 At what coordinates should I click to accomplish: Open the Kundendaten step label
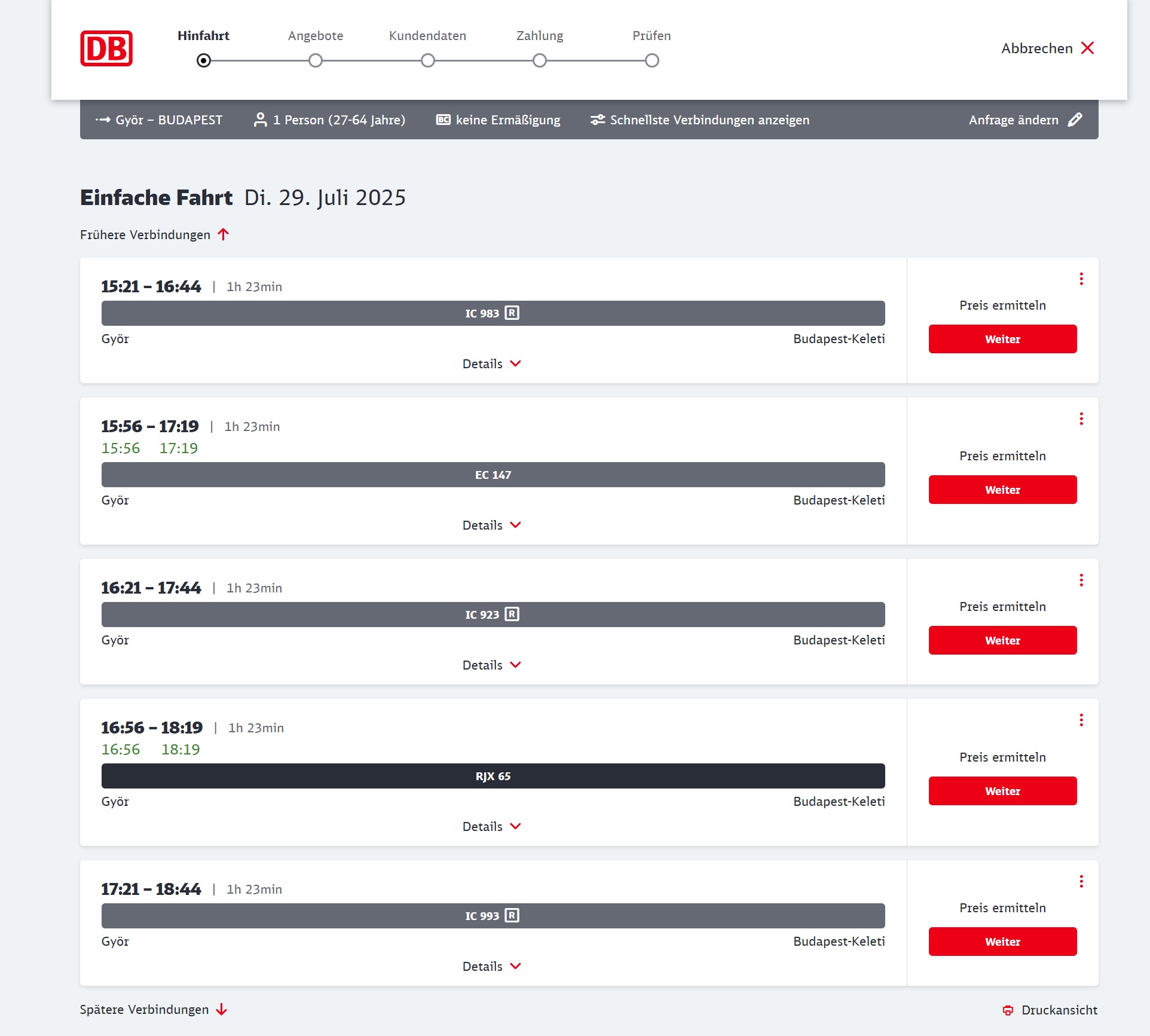coord(427,36)
